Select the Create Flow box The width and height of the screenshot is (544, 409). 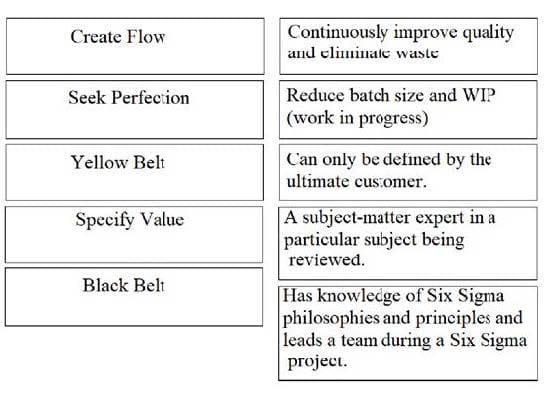[x=135, y=46]
